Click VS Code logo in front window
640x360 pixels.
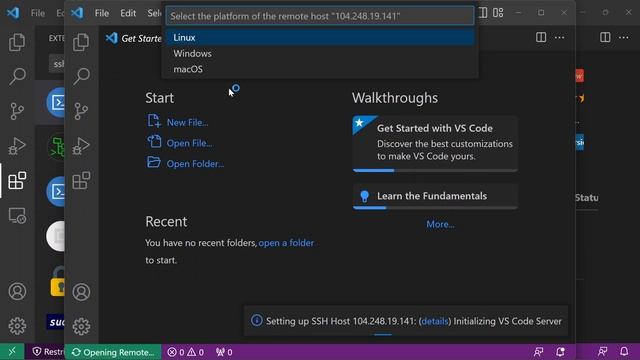(x=77, y=13)
